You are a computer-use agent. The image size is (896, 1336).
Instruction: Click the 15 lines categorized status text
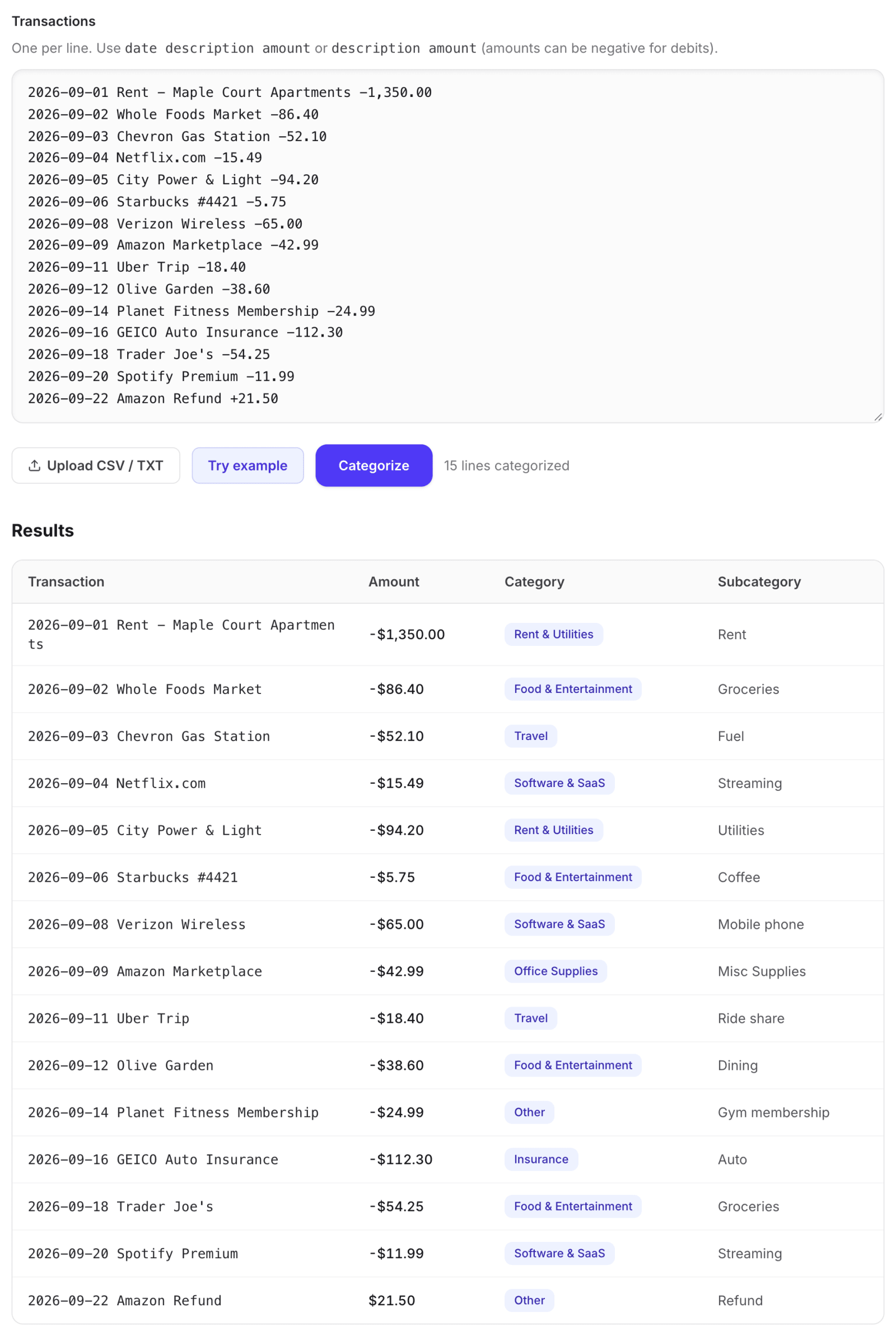pos(506,465)
